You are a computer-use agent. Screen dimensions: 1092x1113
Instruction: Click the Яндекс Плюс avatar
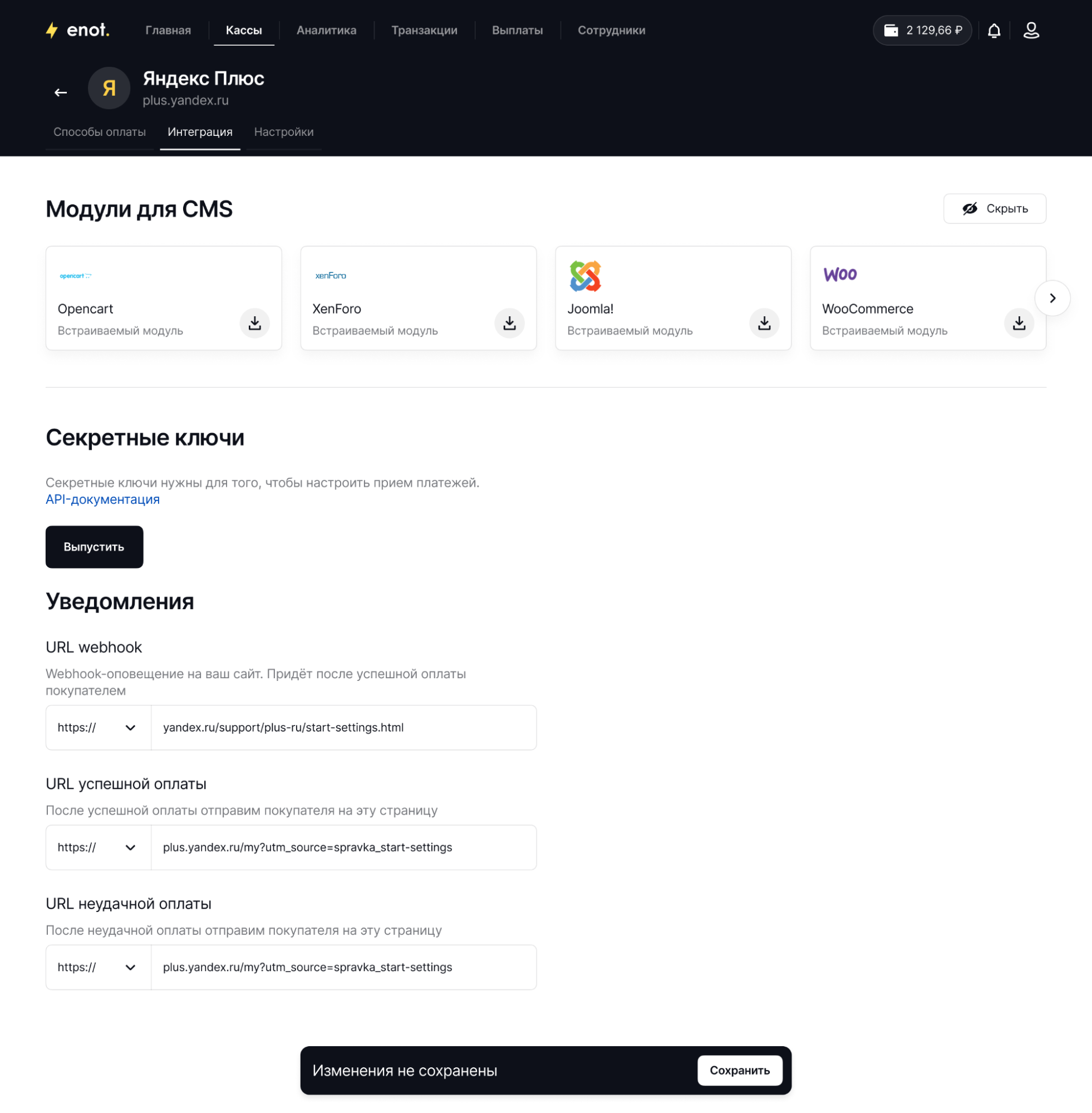(109, 88)
